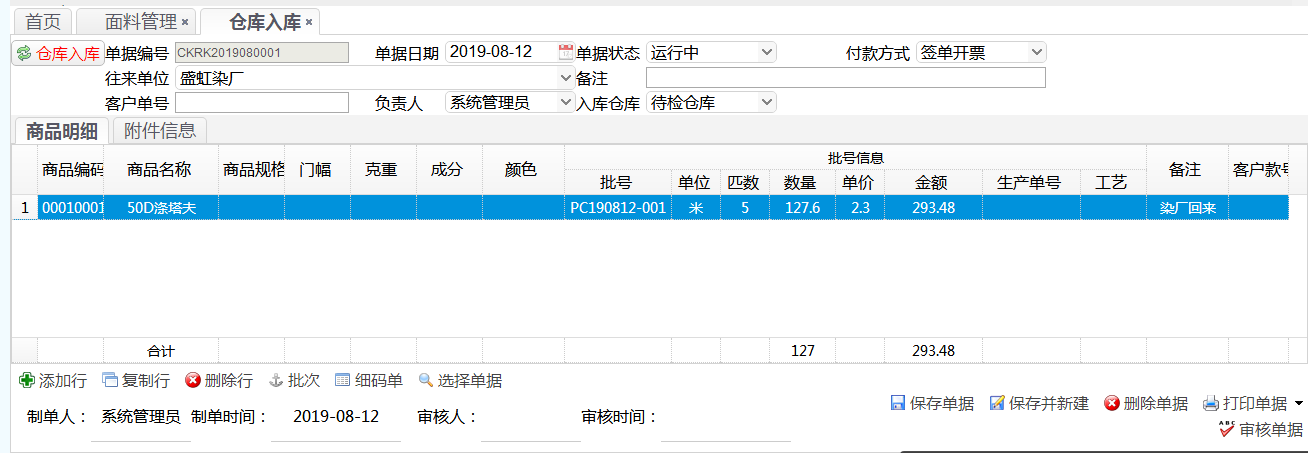Click the 删除单据 red cross icon

click(1112, 403)
